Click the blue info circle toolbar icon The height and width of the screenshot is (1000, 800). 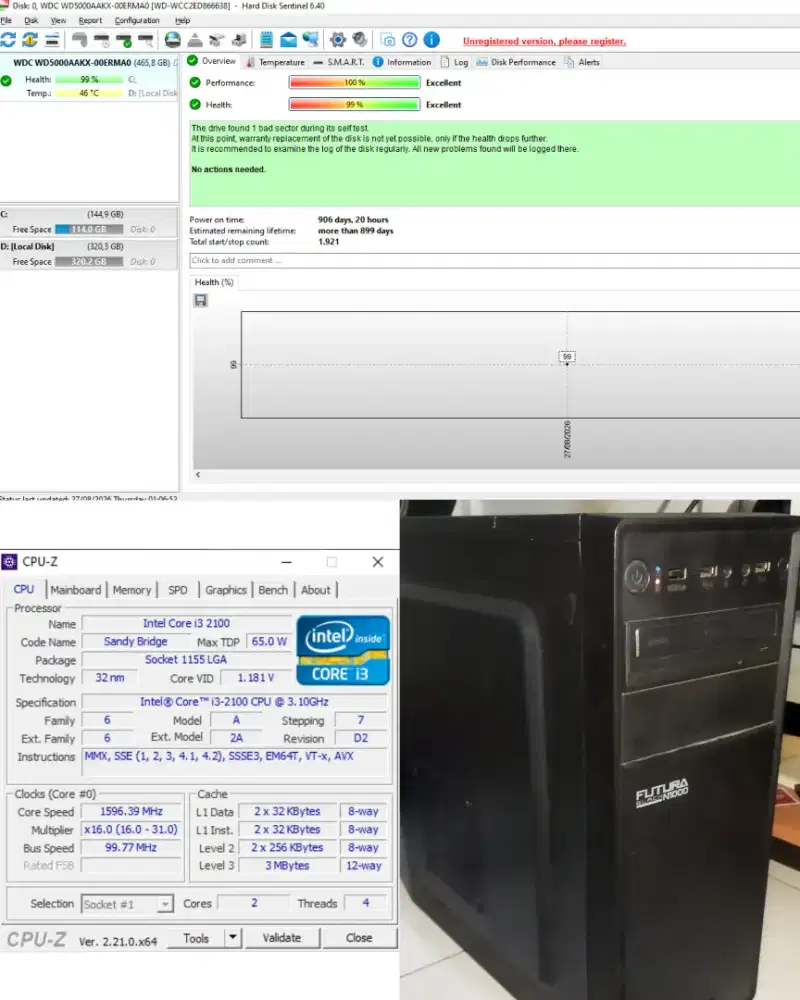coord(432,40)
